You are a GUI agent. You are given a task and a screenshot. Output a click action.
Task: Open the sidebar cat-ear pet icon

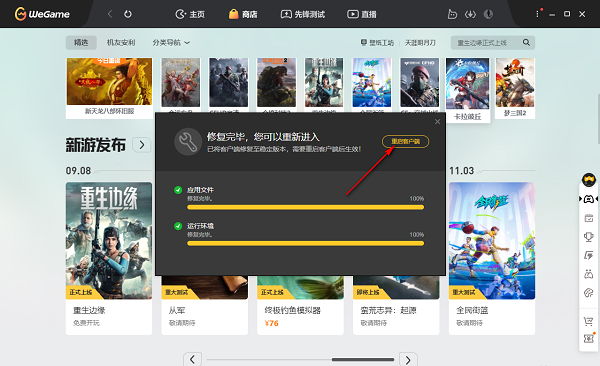pyautogui.click(x=589, y=274)
